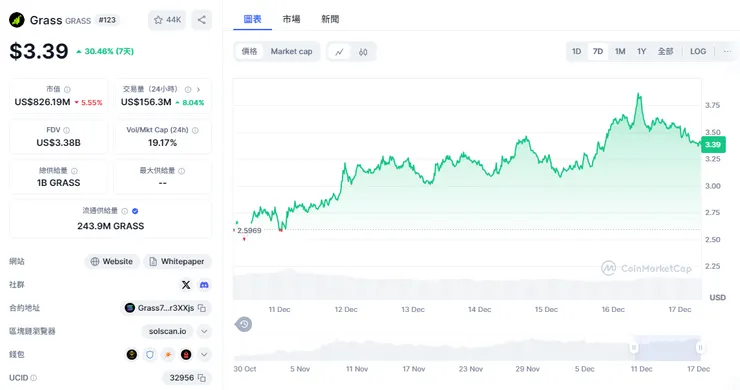
Task: Expand the wallets list chevron
Action: click(x=204, y=354)
